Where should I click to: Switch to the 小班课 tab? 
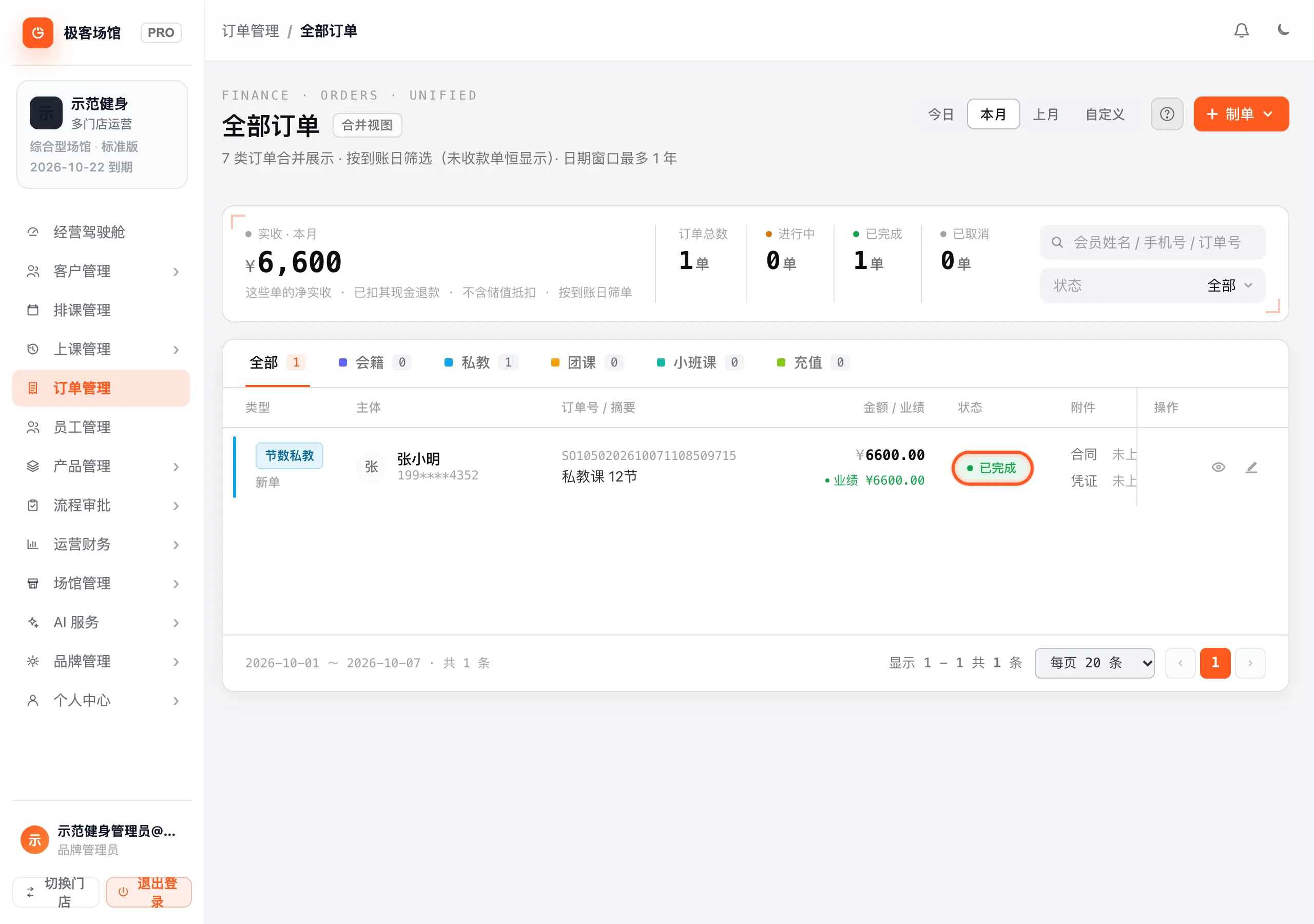(x=700, y=362)
